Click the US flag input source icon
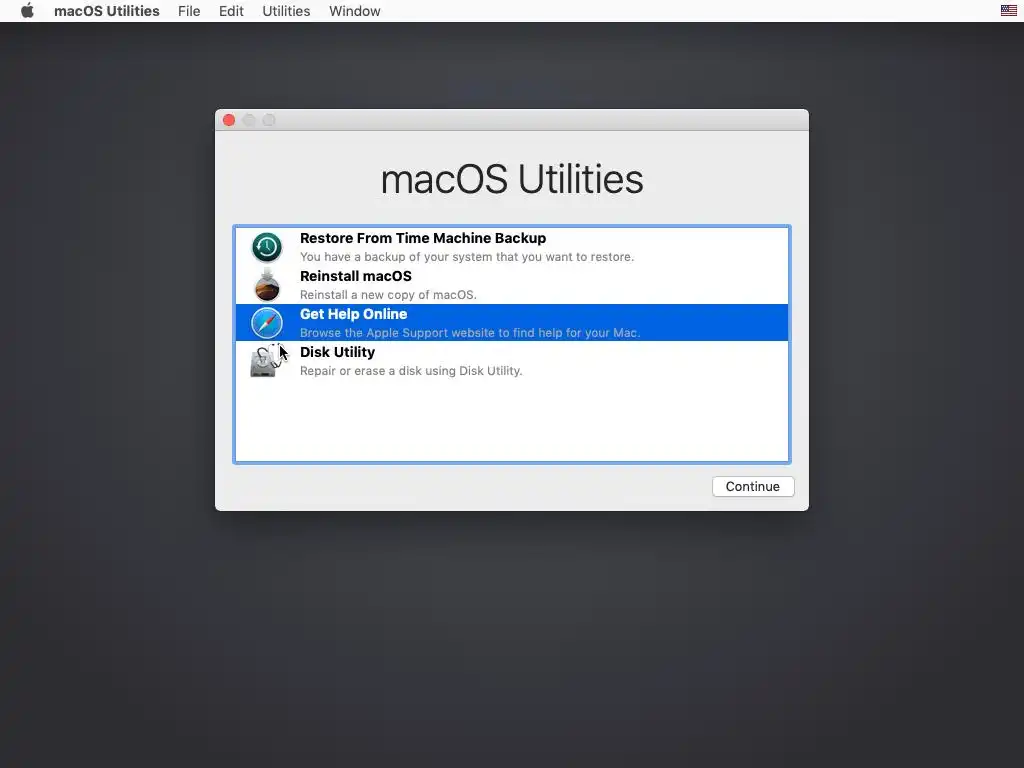Viewport: 1024px width, 768px height. [1008, 10]
